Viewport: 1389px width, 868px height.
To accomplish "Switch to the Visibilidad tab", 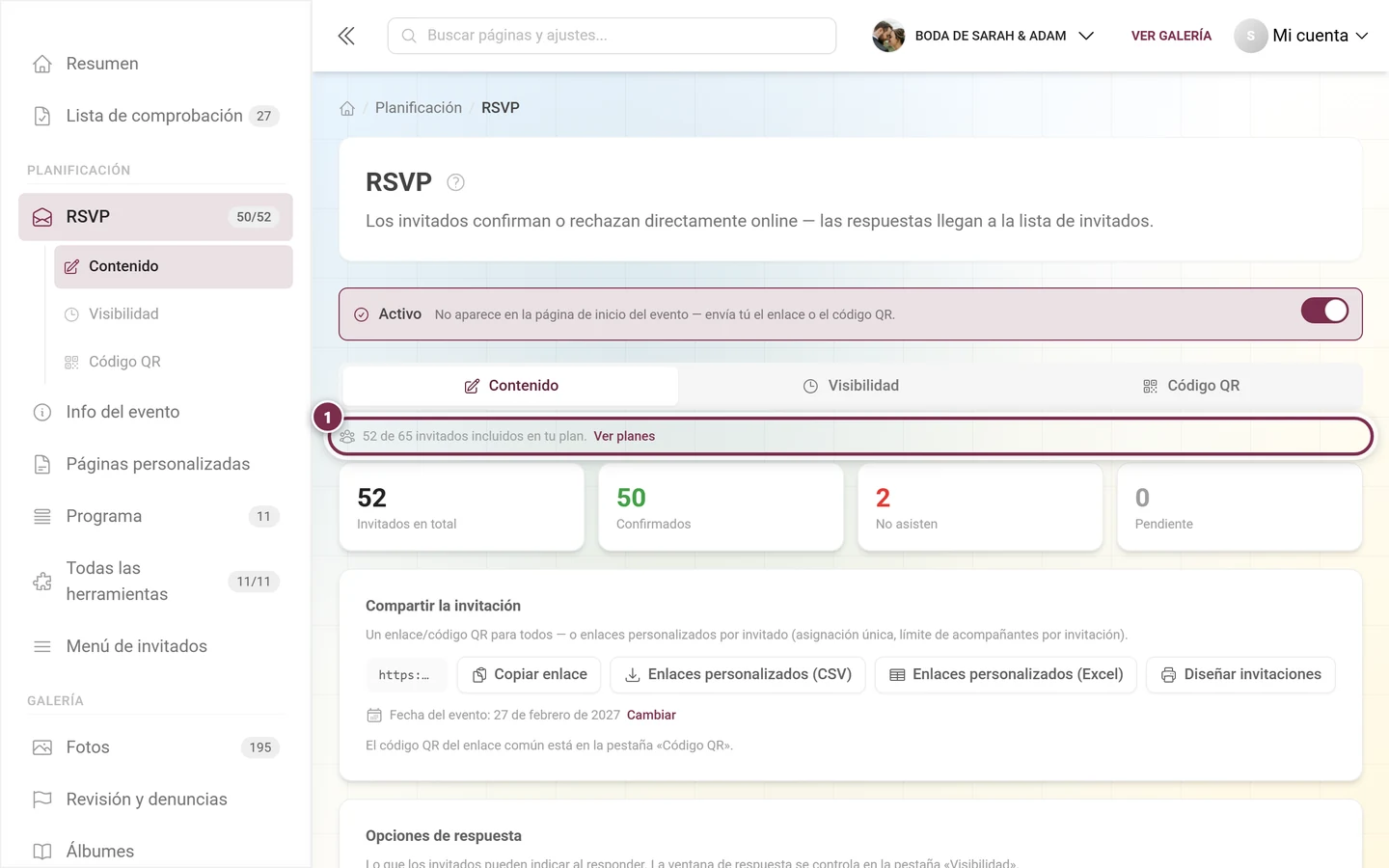I will pos(851,386).
